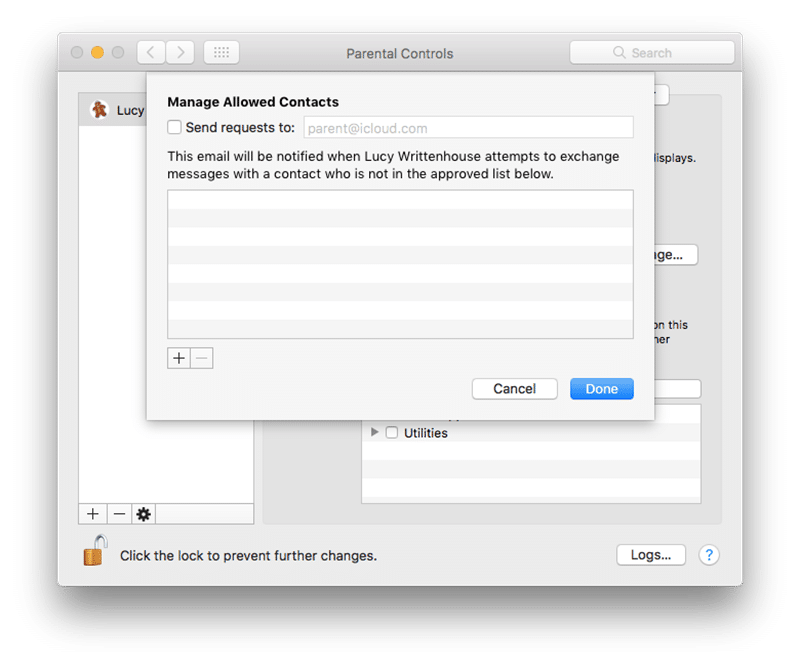Click the lock to prevent further changes

[95, 551]
